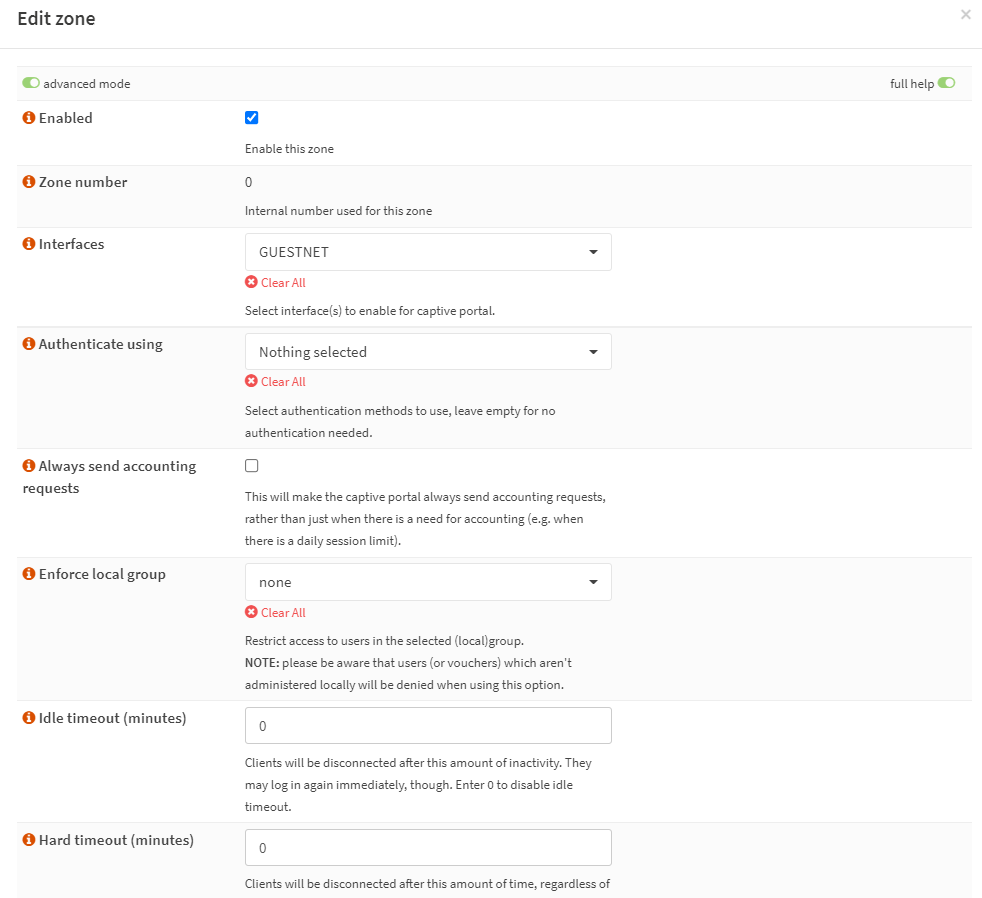Click info icon for Always send accounting requests
This screenshot has height=898, width=982.
coord(29,466)
